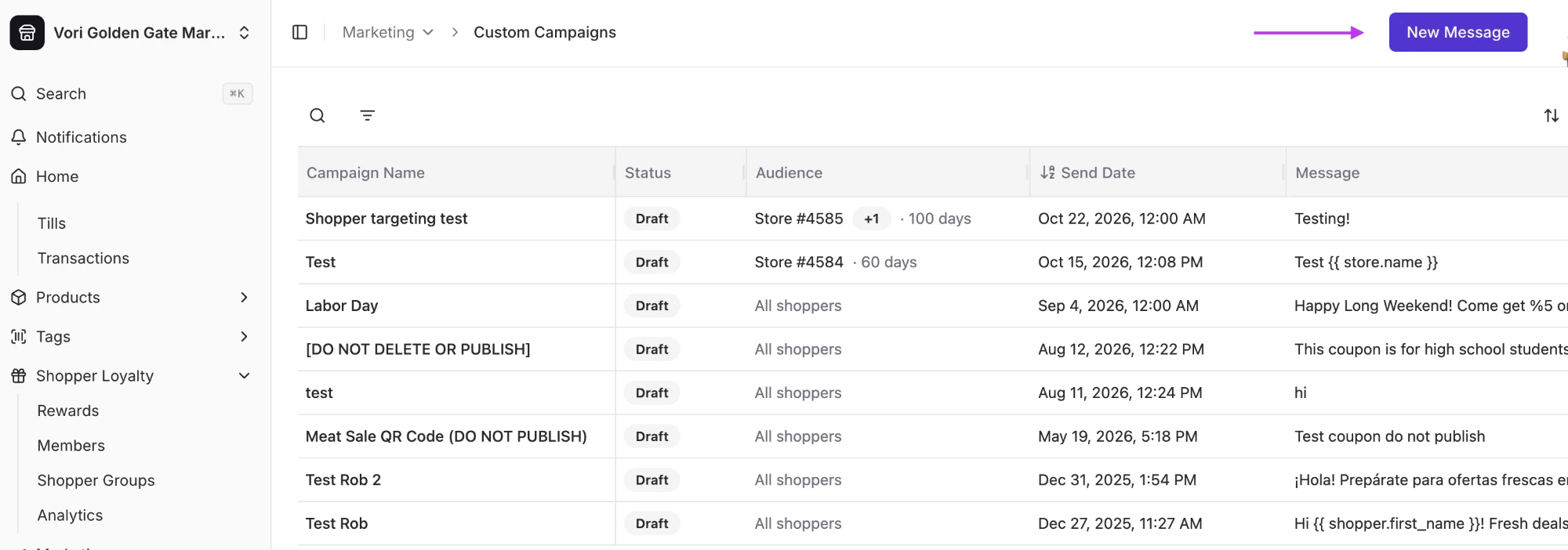Open the Shopper Groups page
The image size is (1568, 550).
96,480
